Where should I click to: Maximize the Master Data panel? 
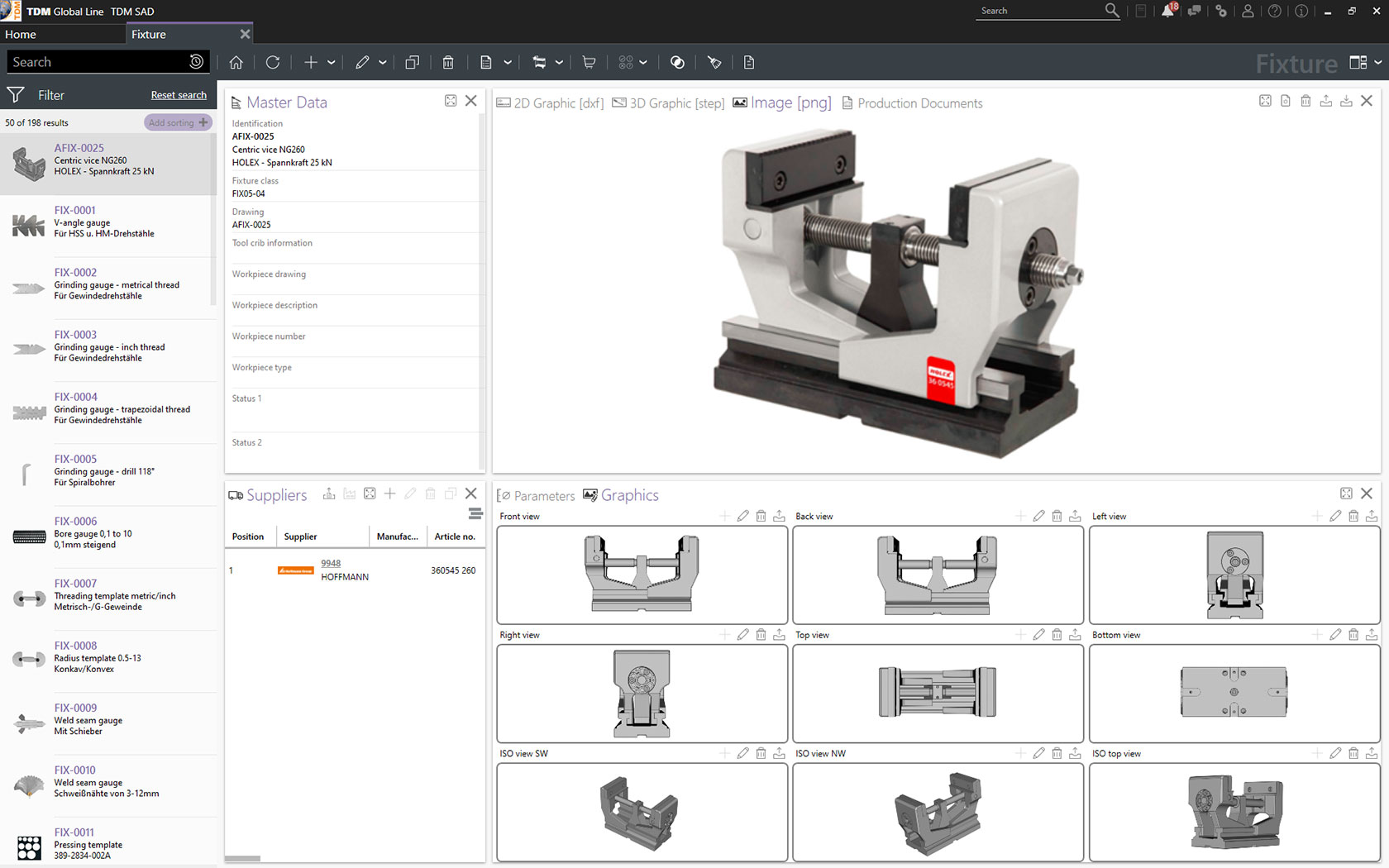click(451, 101)
